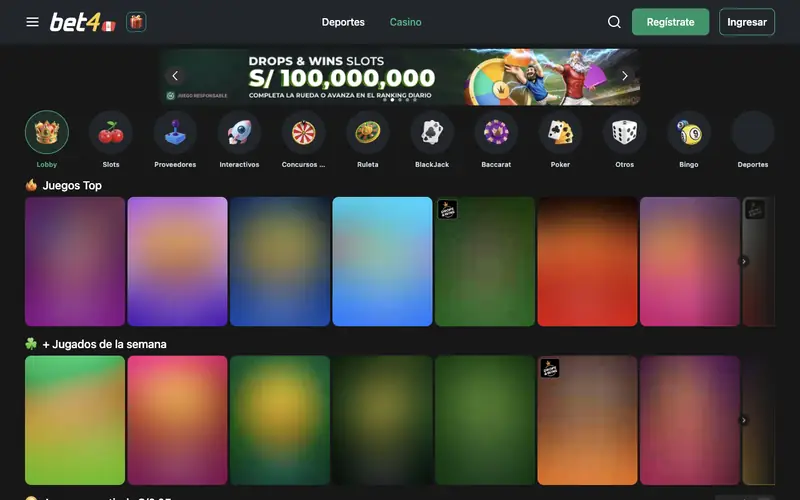Click the bet4 logo
Screen dimensions: 800x500
[83, 22]
